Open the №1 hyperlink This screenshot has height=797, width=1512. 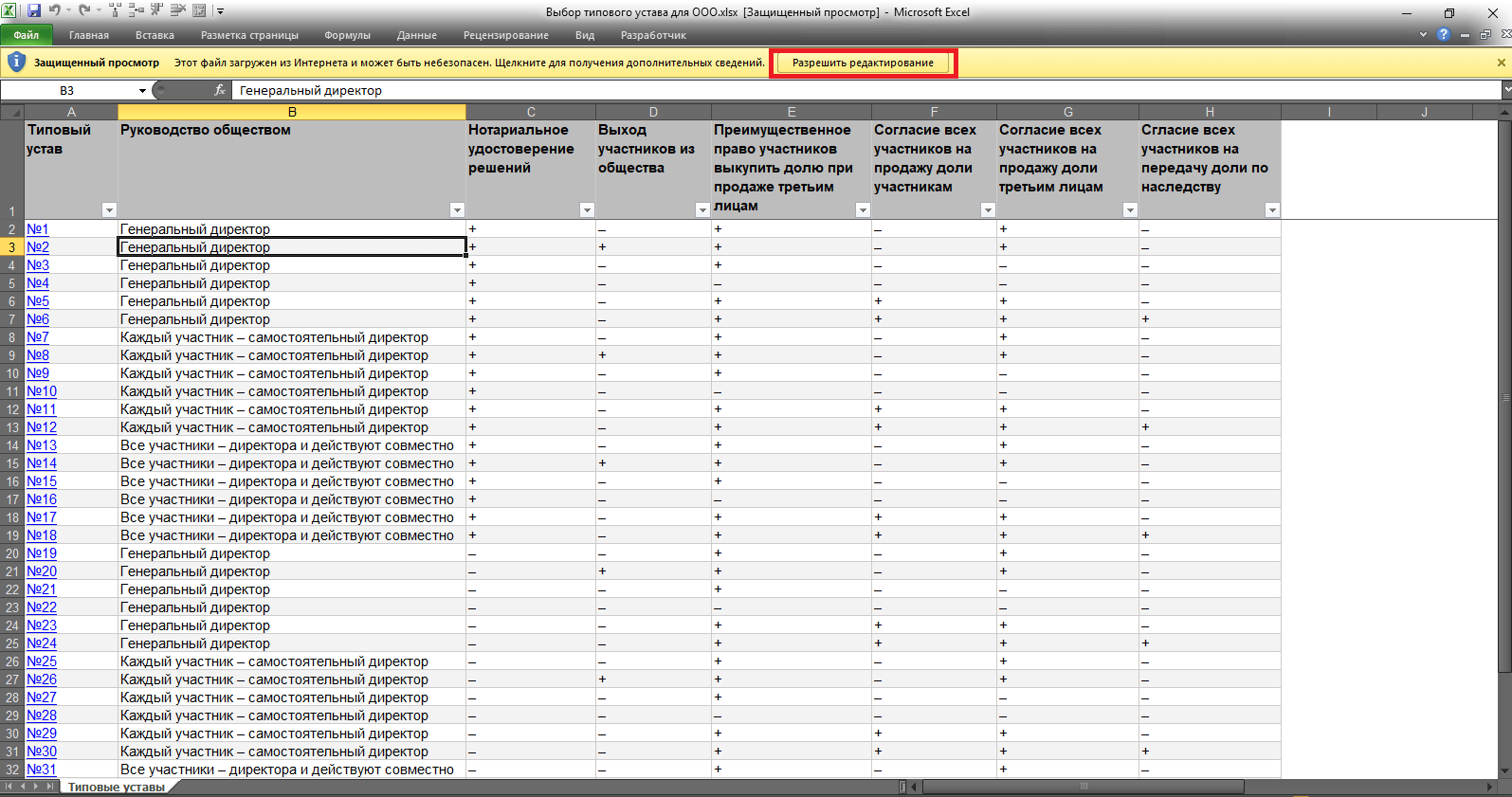tap(38, 229)
